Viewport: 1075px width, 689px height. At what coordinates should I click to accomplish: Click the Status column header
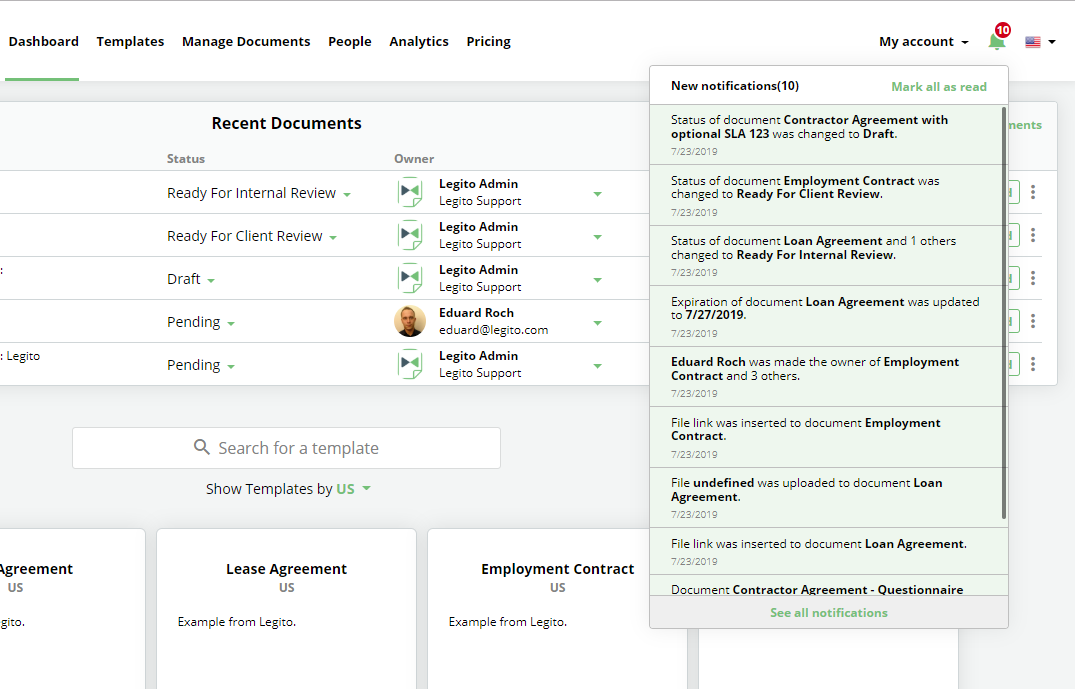186,158
